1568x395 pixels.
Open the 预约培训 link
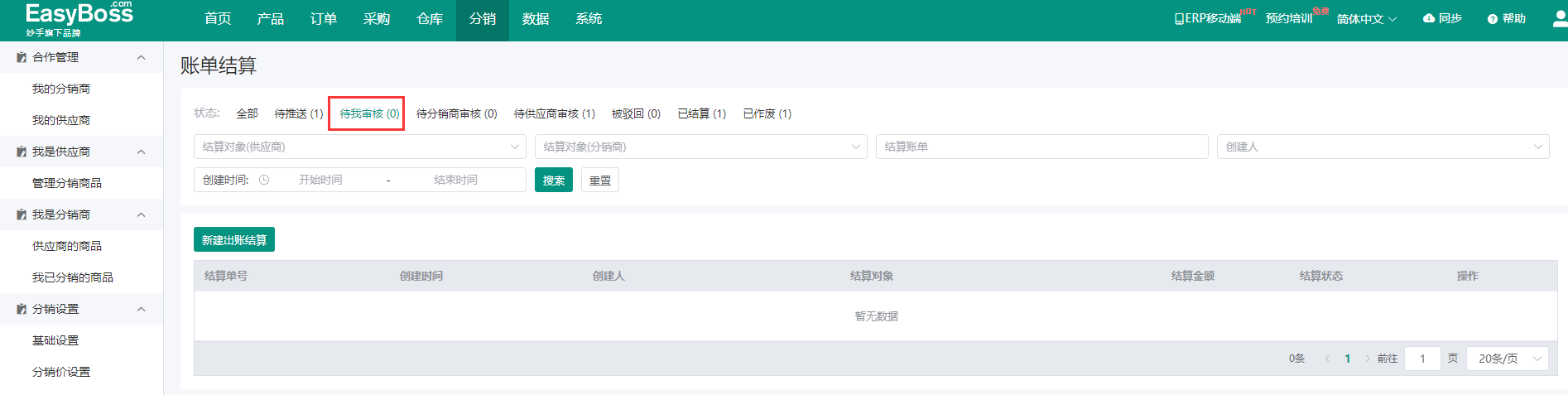point(1289,19)
